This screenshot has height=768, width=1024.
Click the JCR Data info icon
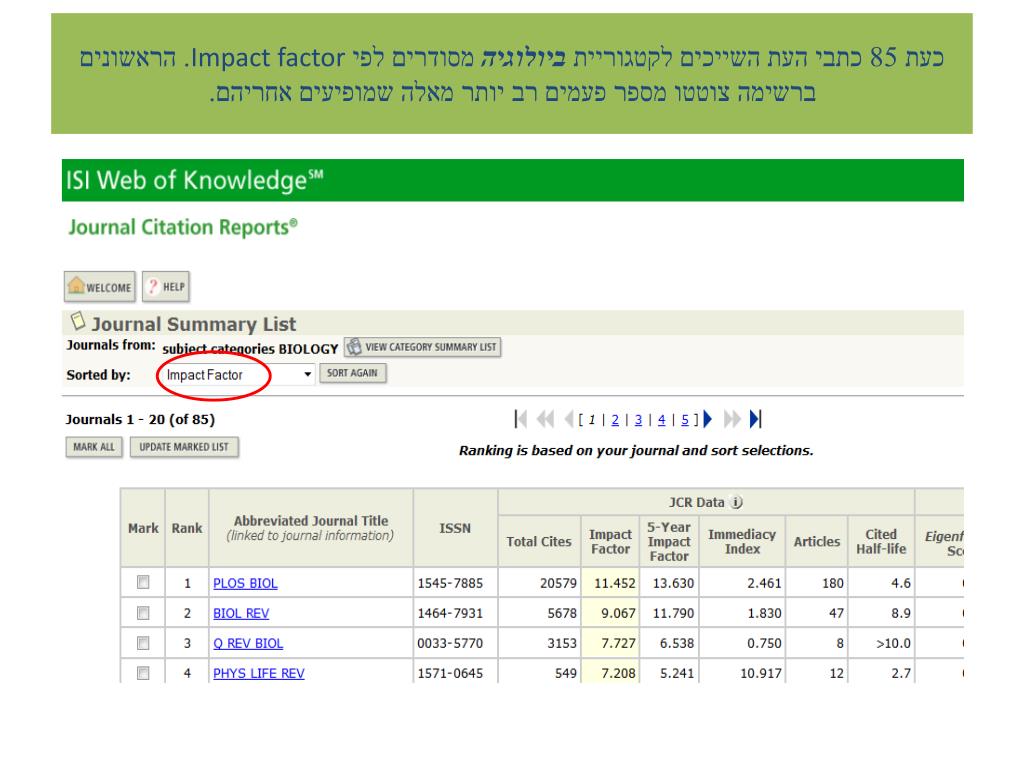click(x=737, y=502)
